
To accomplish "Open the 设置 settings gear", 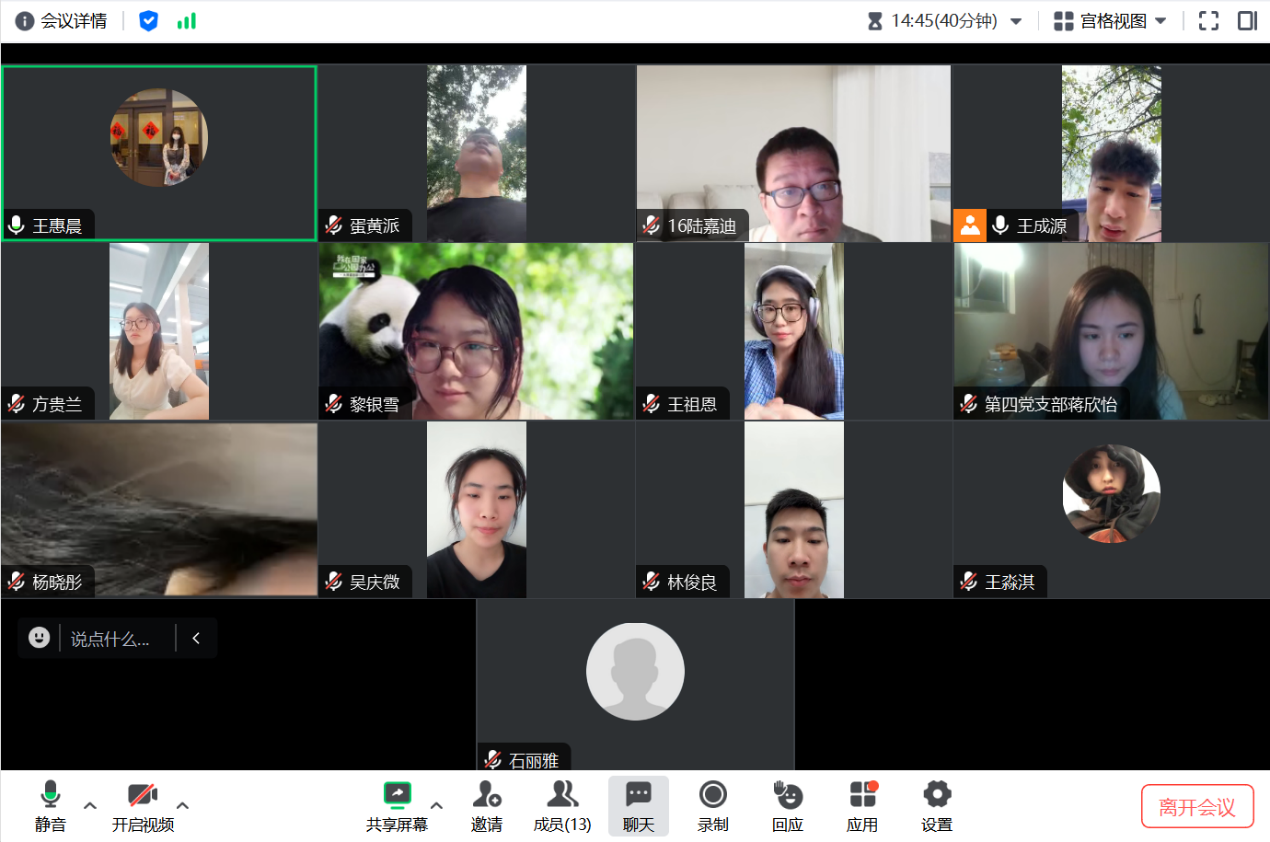I will click(937, 805).
